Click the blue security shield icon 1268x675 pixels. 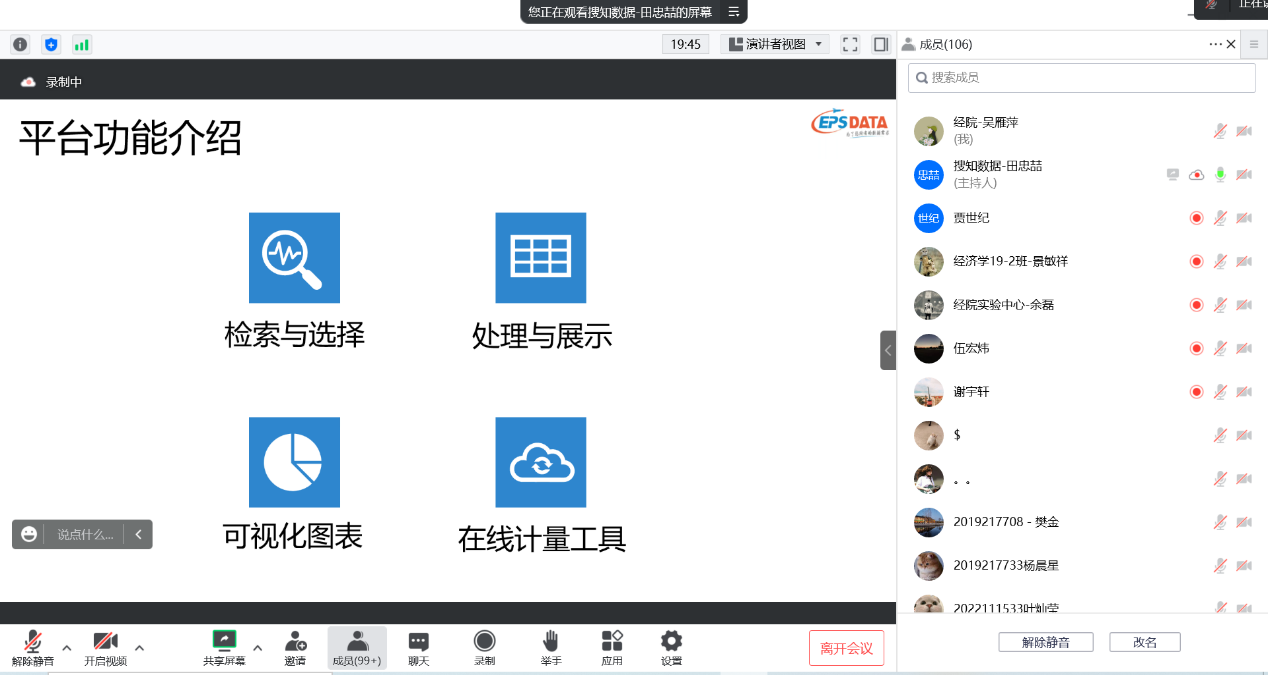coord(51,44)
